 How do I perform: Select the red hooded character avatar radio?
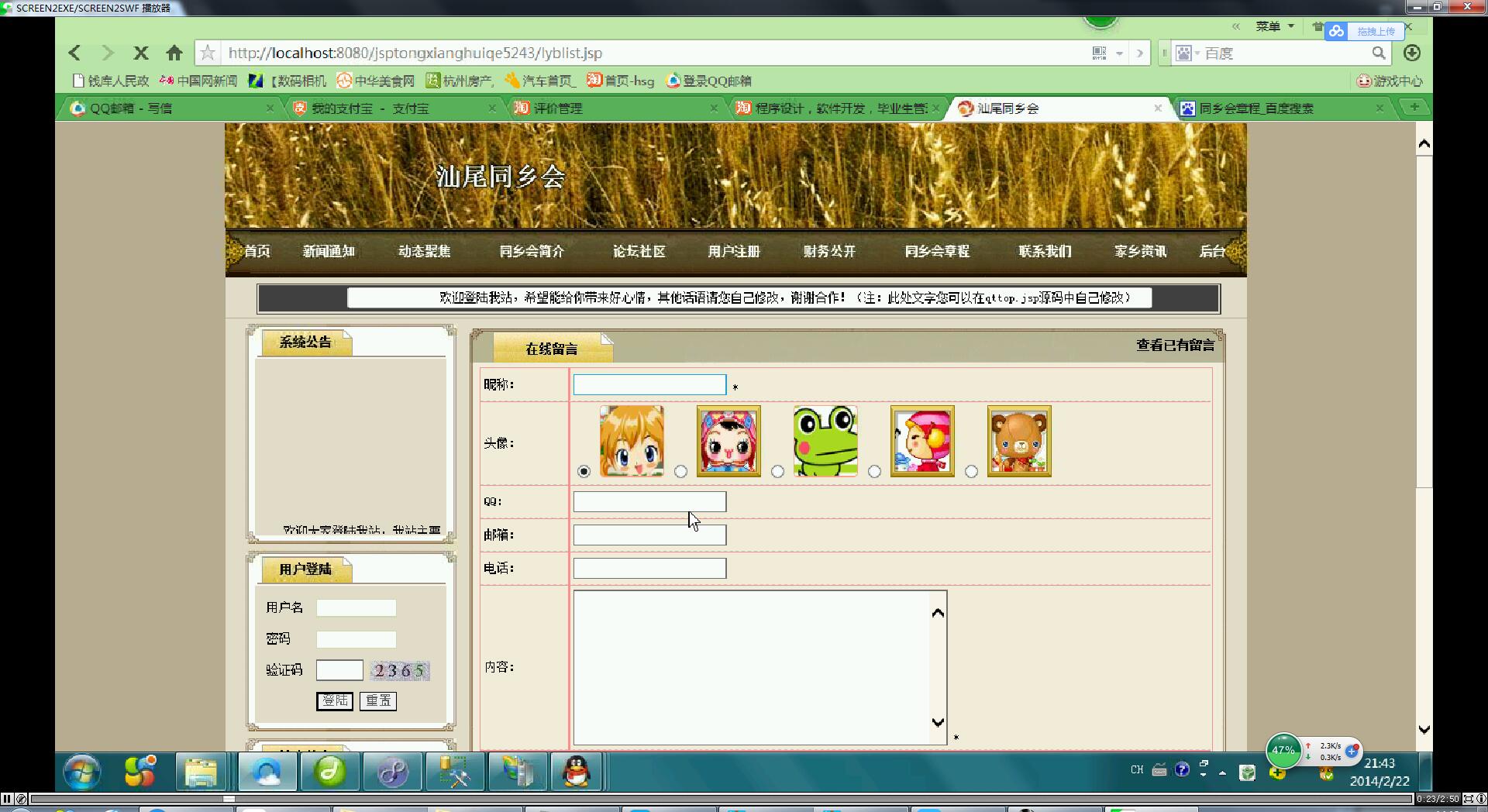[874, 471]
